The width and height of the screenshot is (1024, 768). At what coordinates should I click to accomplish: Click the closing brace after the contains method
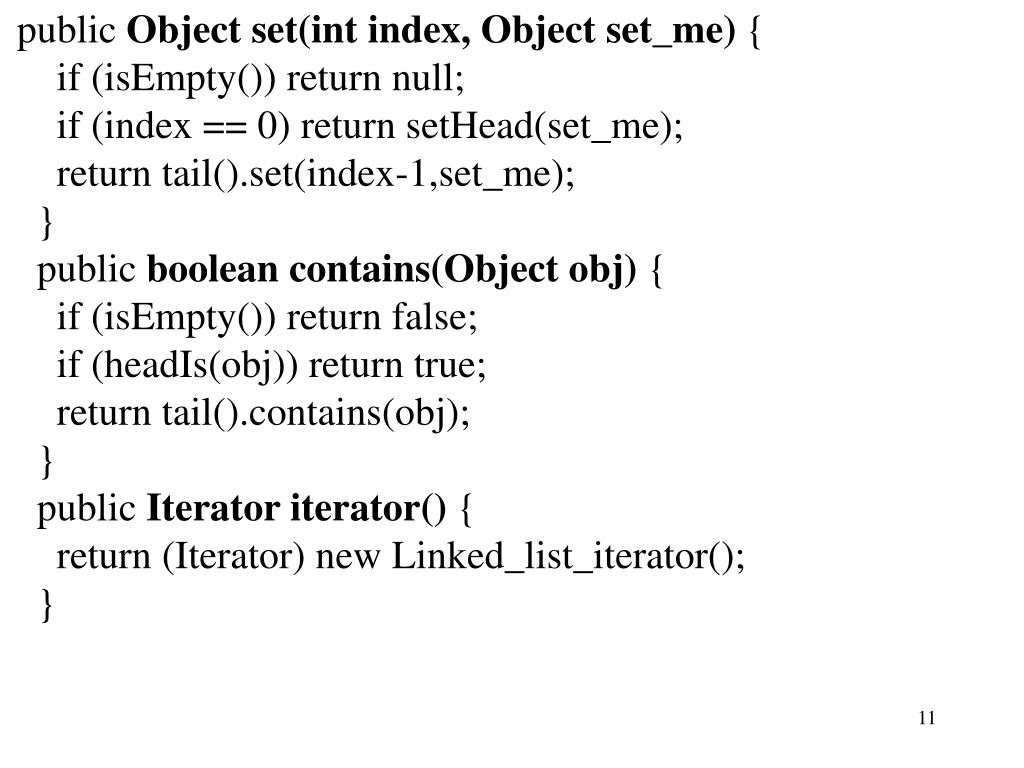pyautogui.click(x=46, y=462)
